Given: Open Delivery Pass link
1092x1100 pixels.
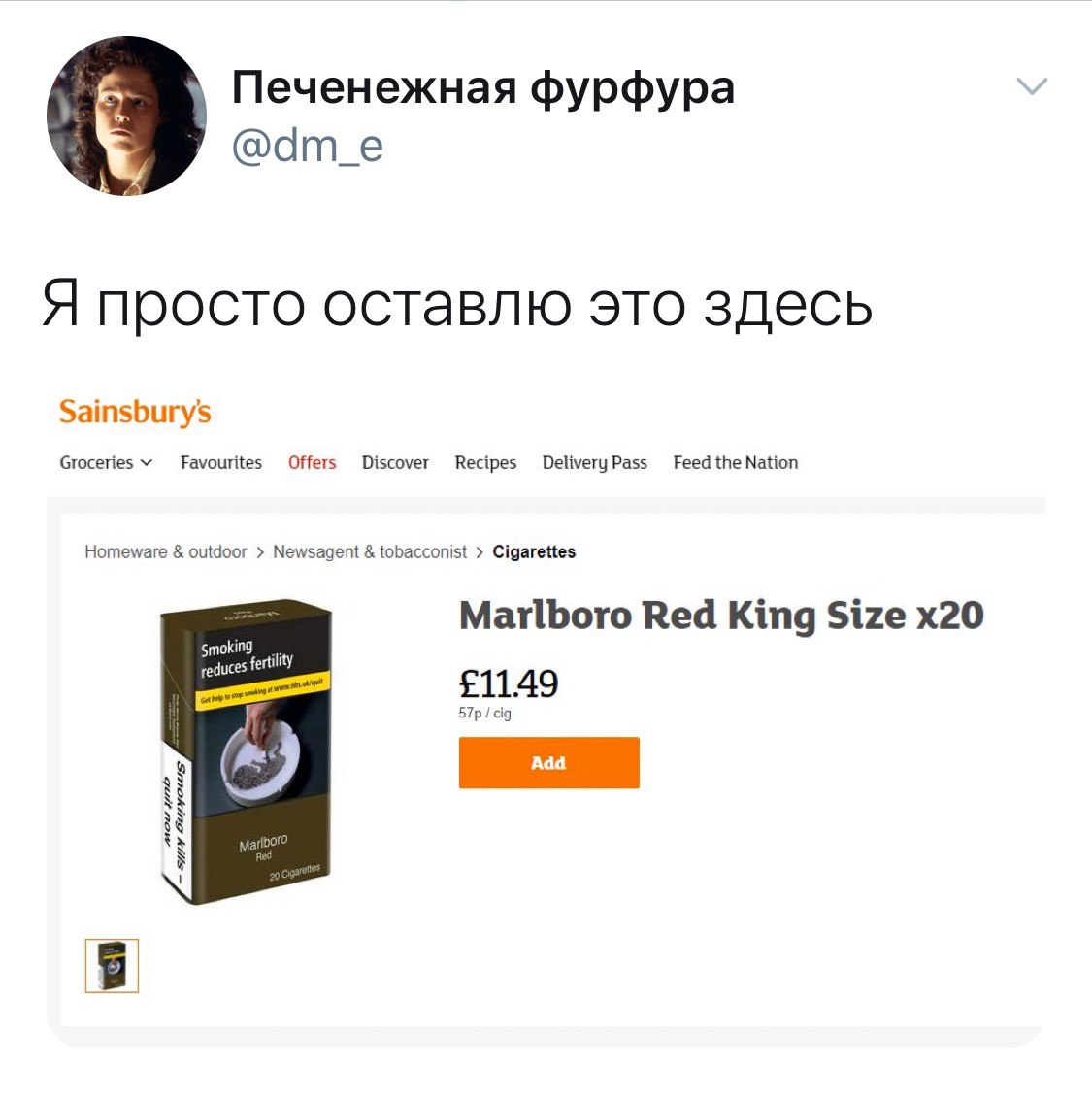Looking at the screenshot, I should click(595, 462).
